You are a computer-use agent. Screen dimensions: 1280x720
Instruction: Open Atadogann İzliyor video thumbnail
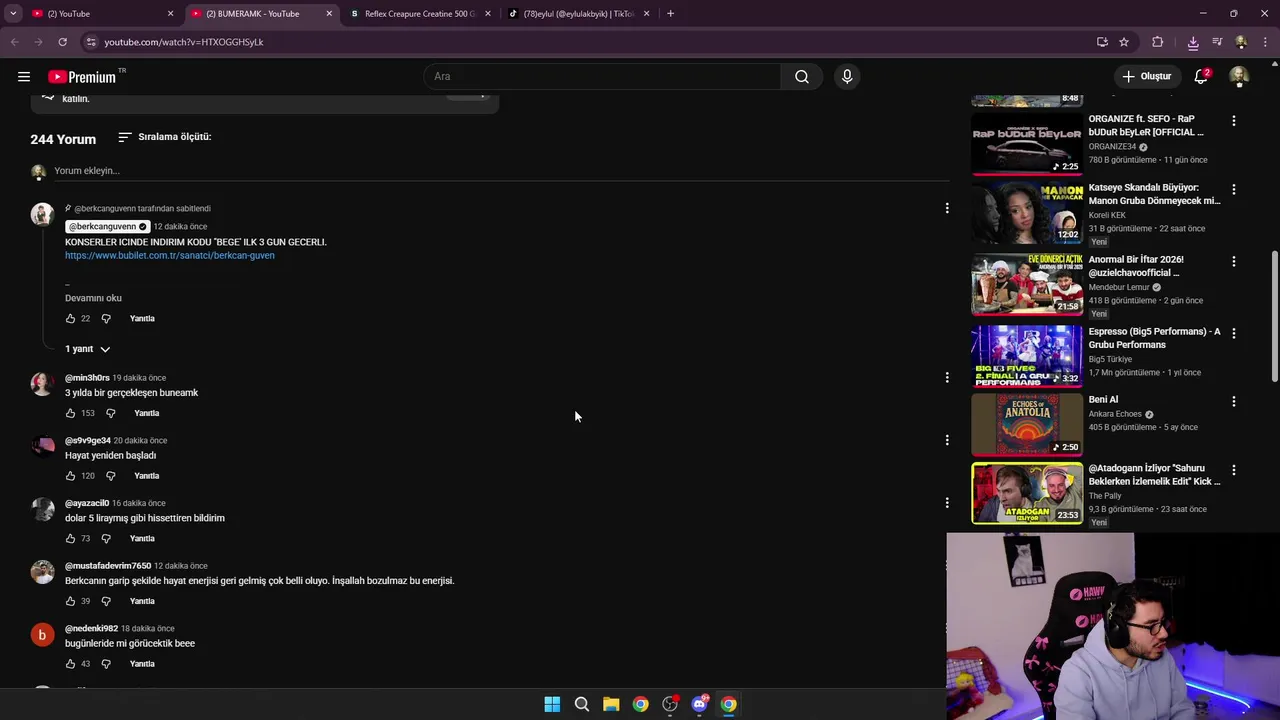click(1027, 493)
